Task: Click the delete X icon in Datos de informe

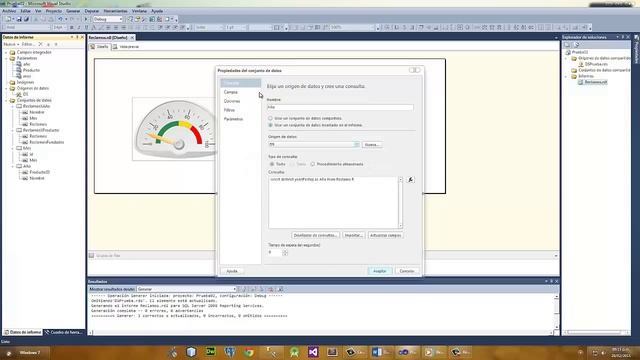Action: click(x=40, y=44)
